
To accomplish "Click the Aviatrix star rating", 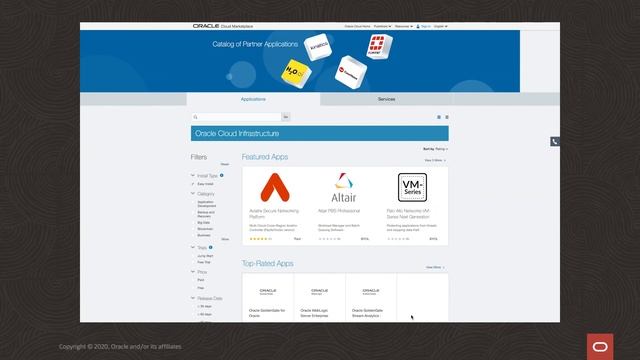I will pyautogui.click(x=258, y=239).
